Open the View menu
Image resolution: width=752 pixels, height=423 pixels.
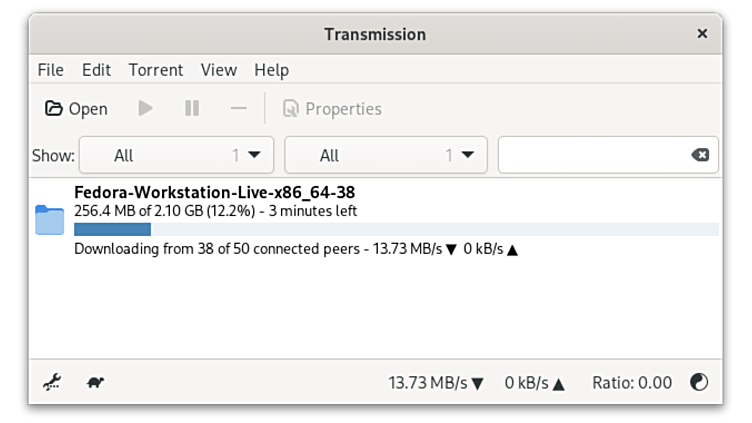click(x=218, y=70)
